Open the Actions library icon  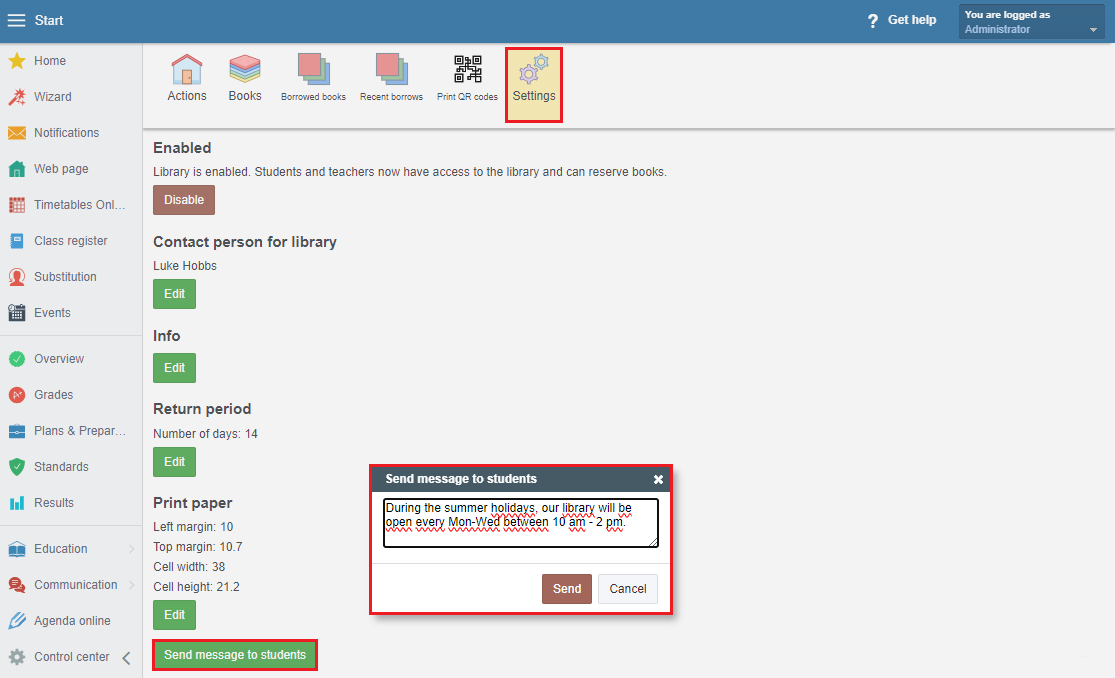coord(186,70)
